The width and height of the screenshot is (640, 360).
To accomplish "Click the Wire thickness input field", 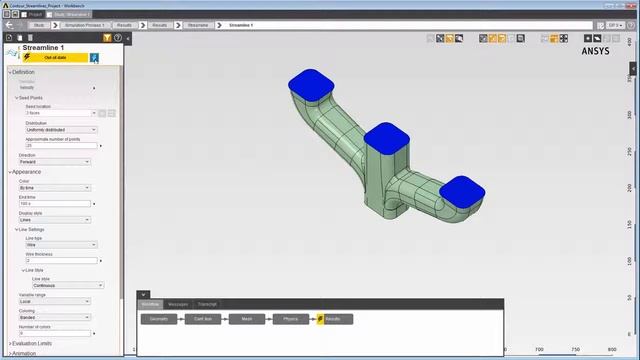I will tap(61, 260).
